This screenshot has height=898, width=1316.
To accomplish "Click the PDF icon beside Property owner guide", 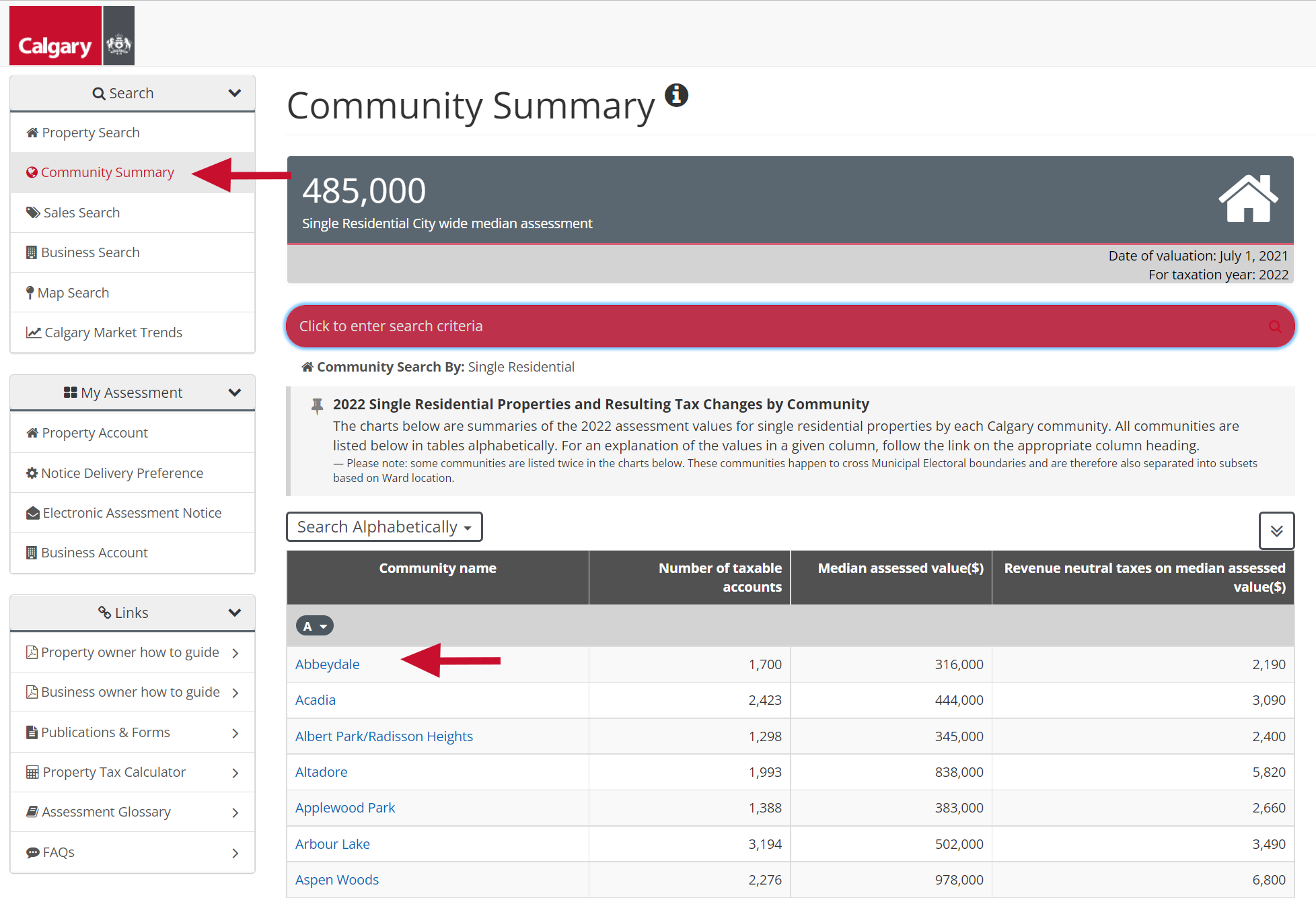I will [32, 652].
